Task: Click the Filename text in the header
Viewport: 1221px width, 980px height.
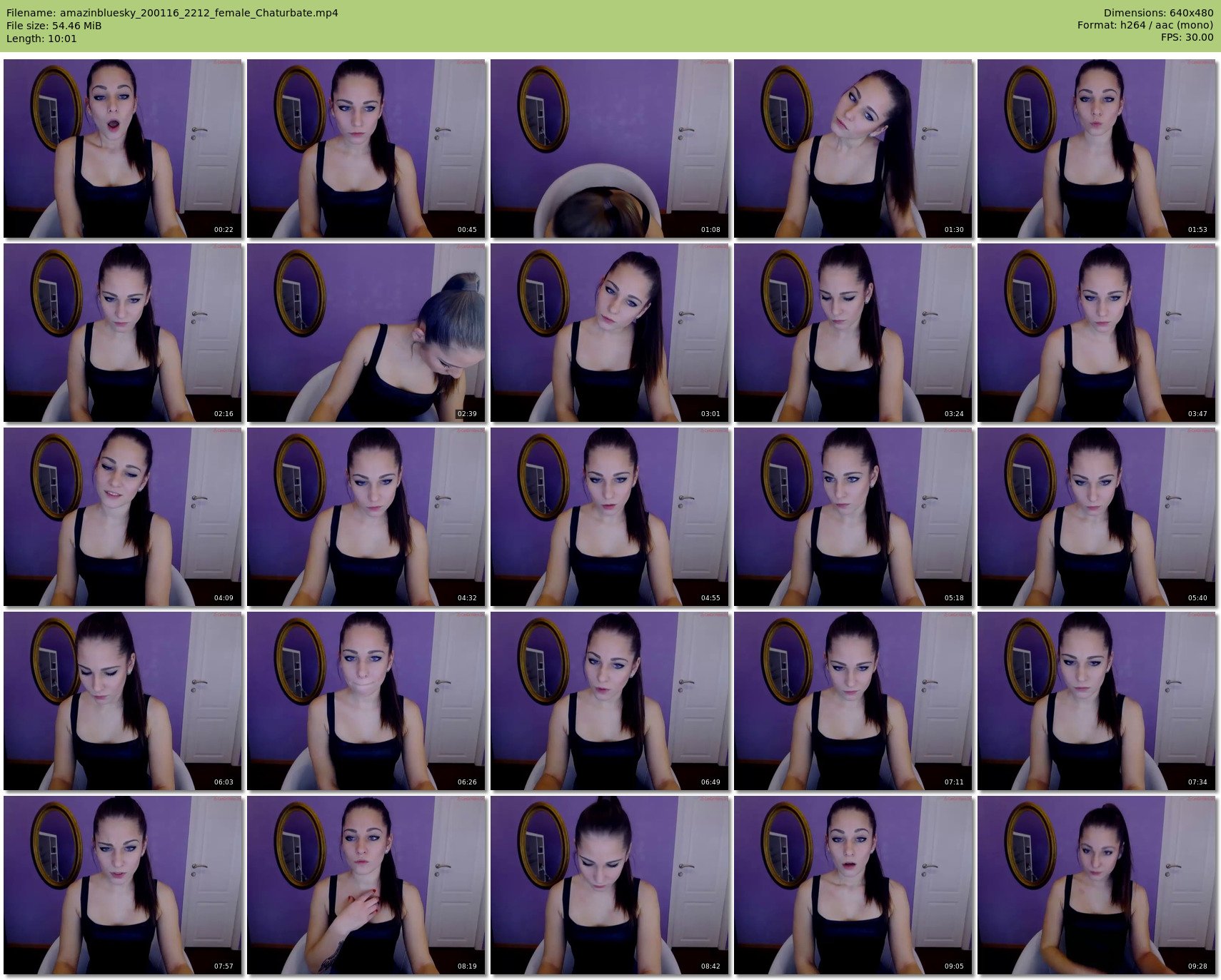Action: [172, 13]
